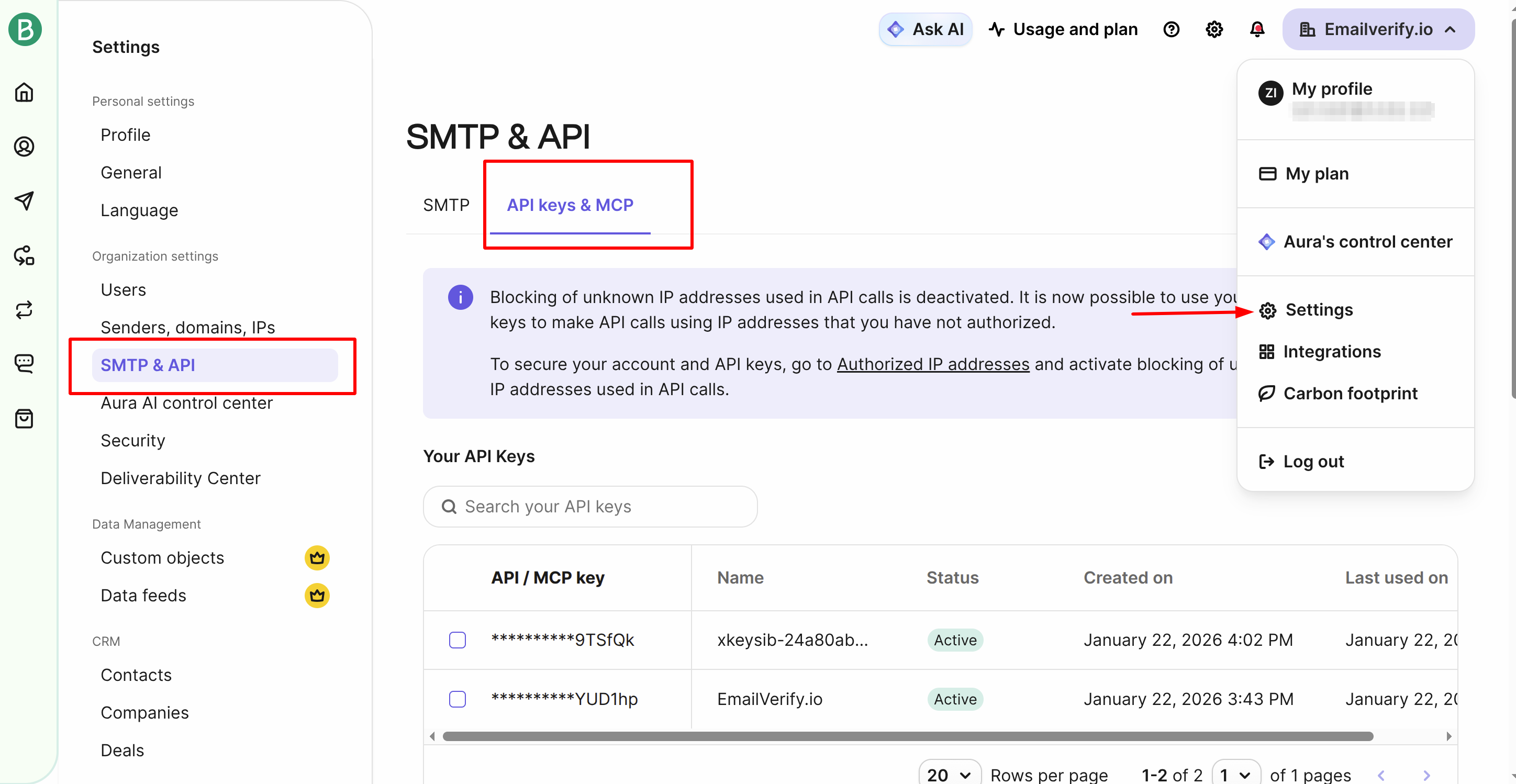This screenshot has height=784, width=1516.
Task: Open General settings
Action: tap(131, 173)
